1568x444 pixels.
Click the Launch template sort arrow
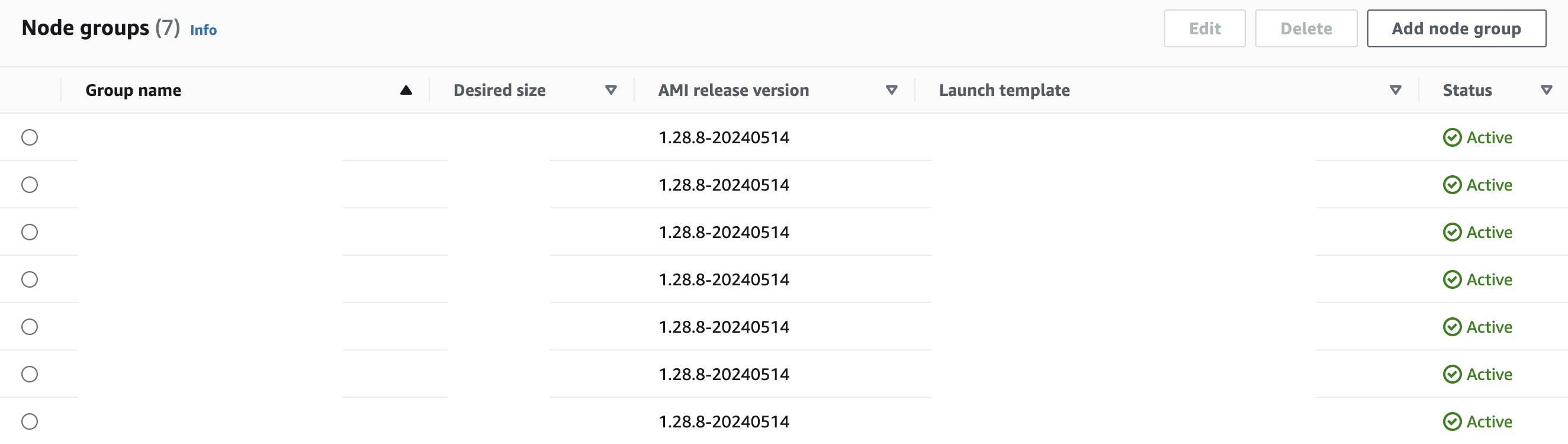1395,90
